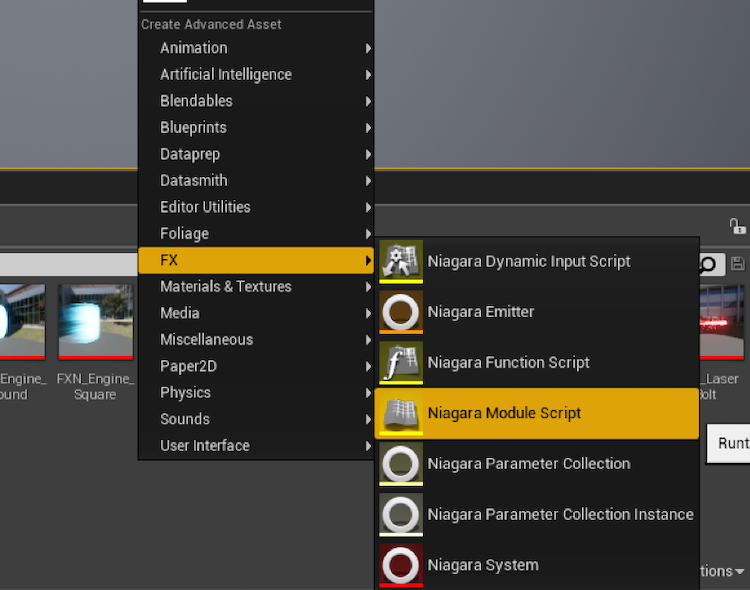
Task: Click the Niagara Dynamic Input Script icon
Action: pyautogui.click(x=401, y=262)
